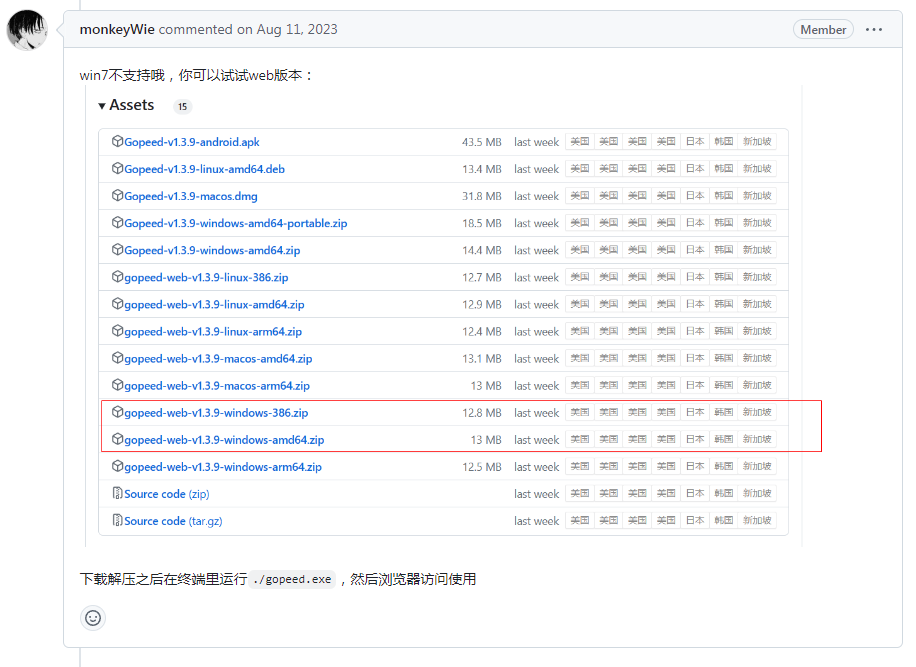Click the package icon beside Gopeed-v1.3.9-android.apk
The width and height of the screenshot is (916, 667).
click(x=117, y=141)
